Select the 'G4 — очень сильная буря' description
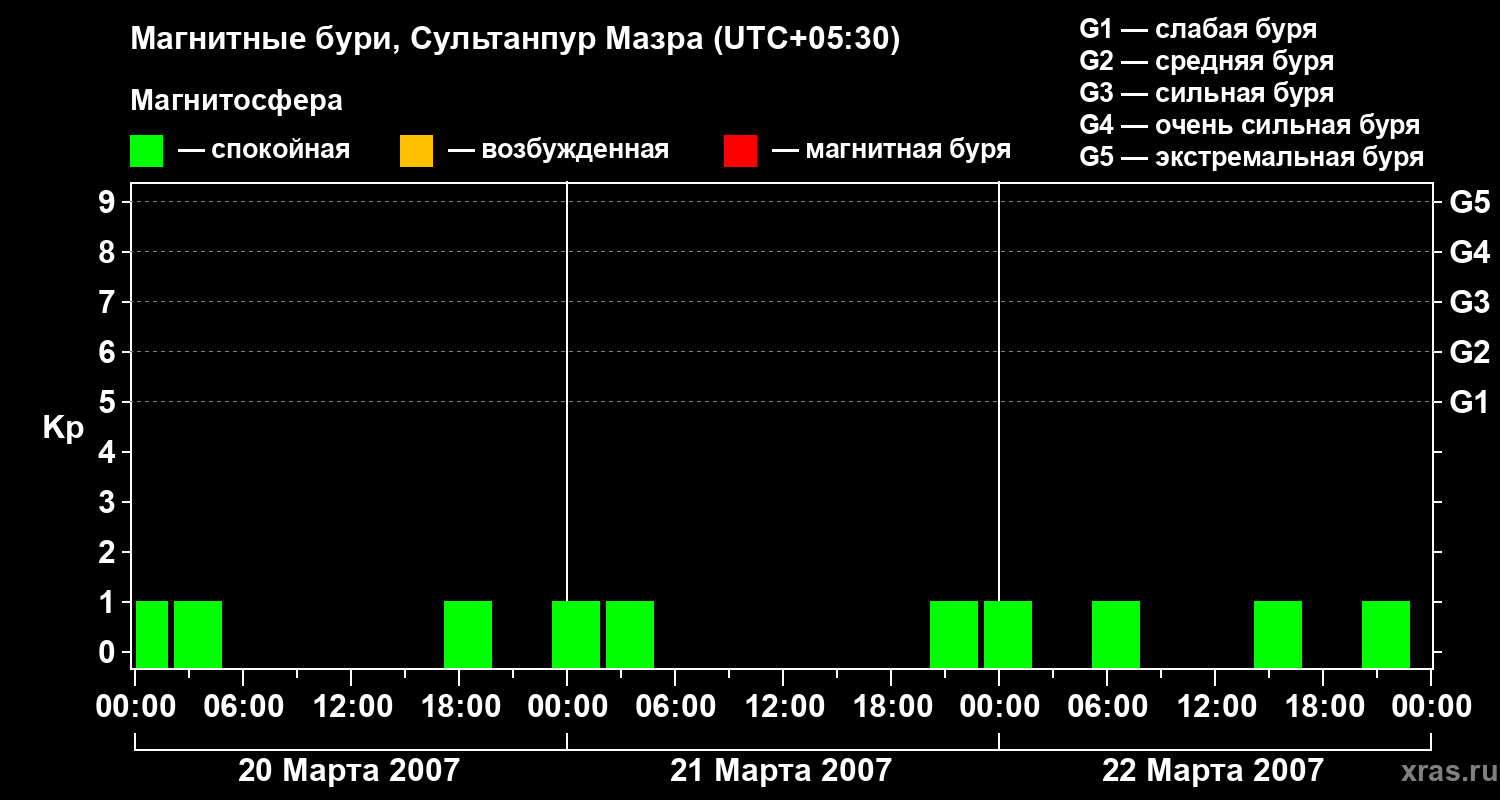The width and height of the screenshot is (1500, 800). click(x=1250, y=125)
